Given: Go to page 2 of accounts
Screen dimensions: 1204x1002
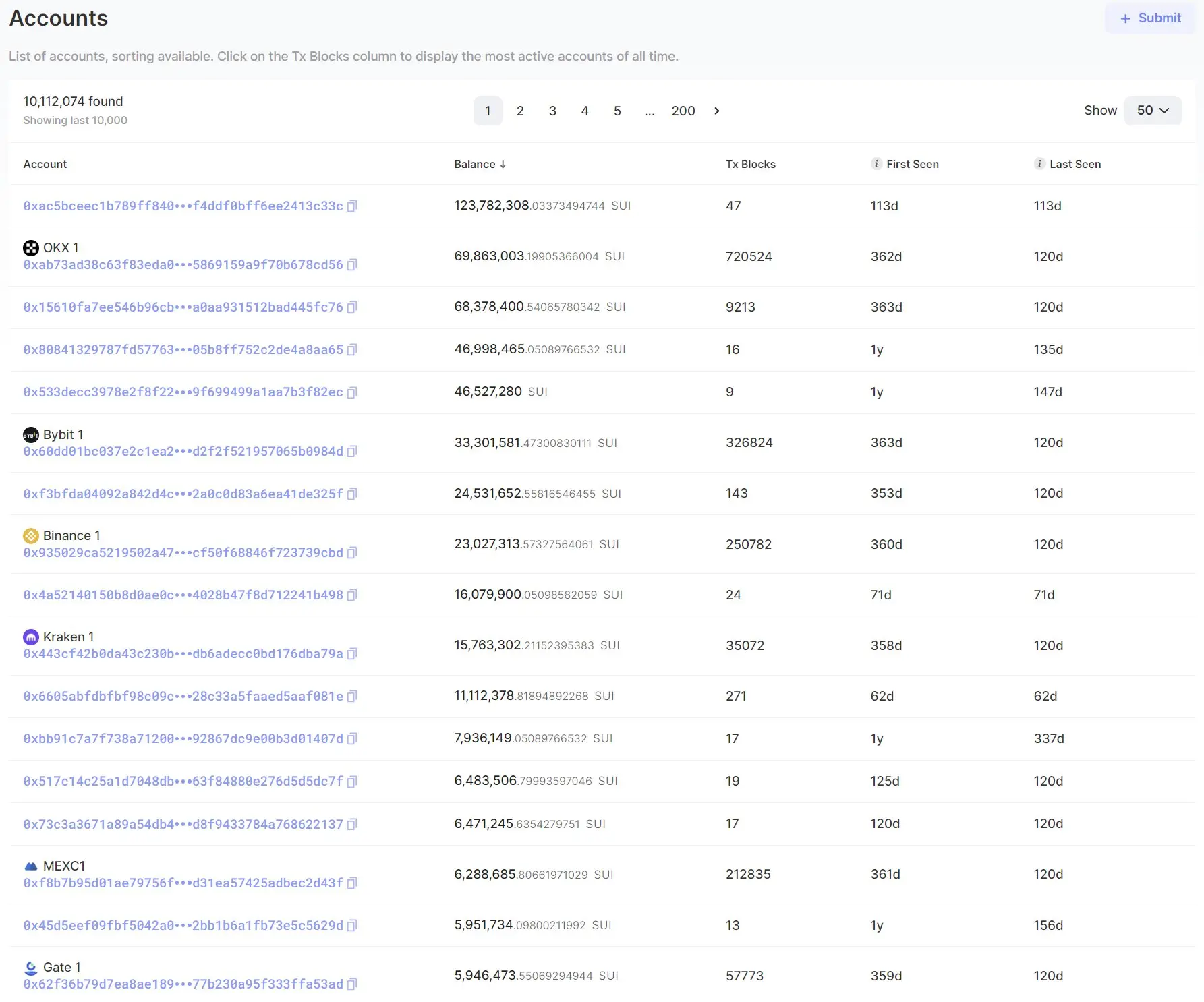Looking at the screenshot, I should click(520, 111).
